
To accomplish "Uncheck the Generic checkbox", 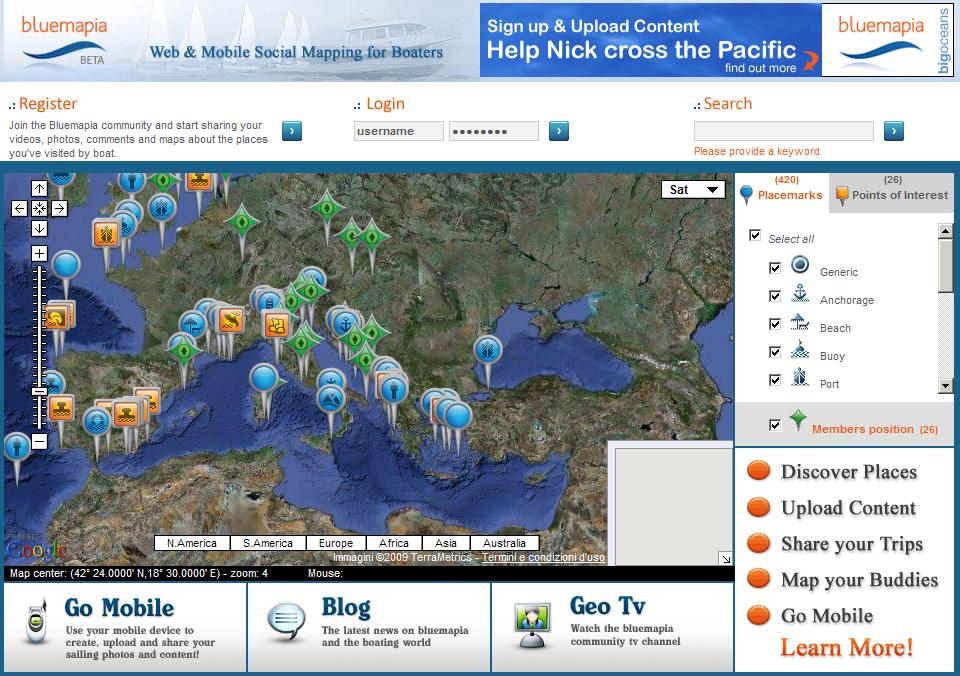I will pos(775,268).
